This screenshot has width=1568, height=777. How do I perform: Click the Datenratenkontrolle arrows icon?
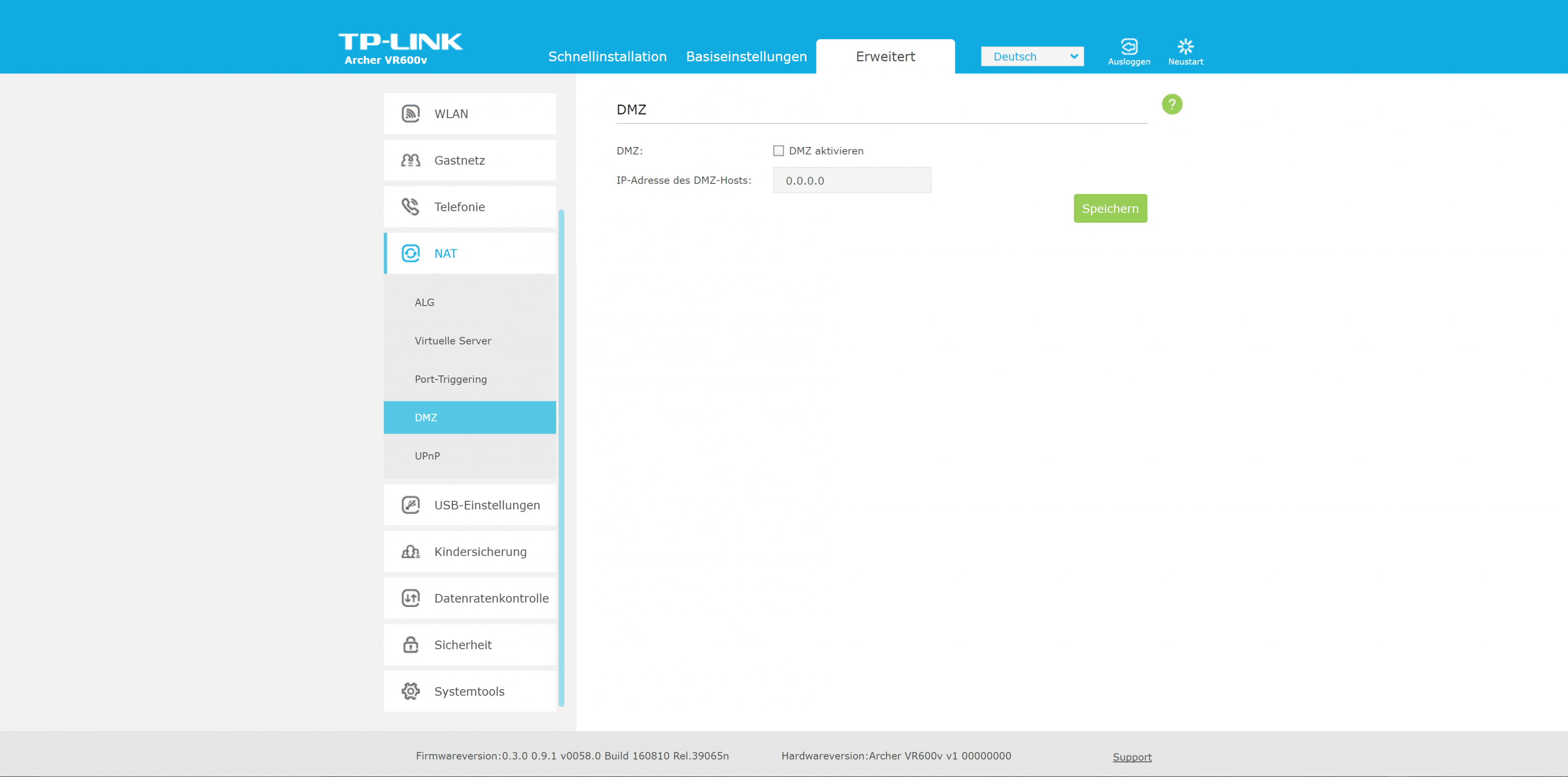coord(411,598)
